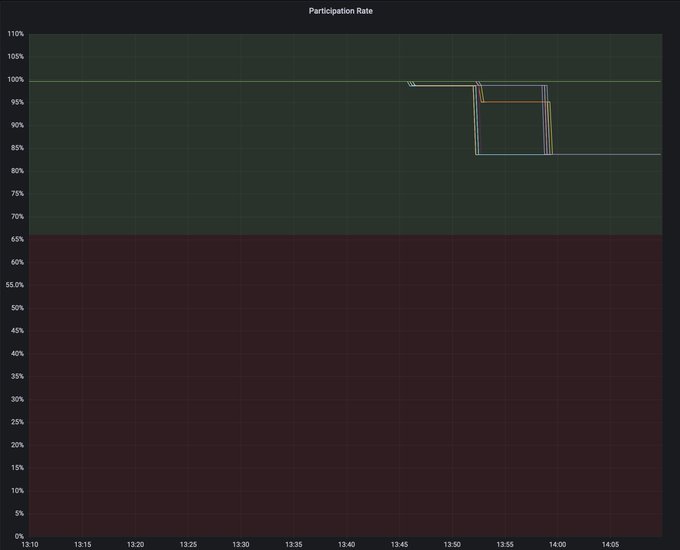Screen dimensions: 680x550
Task: Select the 110% y-axis label
Action: click(16, 34)
